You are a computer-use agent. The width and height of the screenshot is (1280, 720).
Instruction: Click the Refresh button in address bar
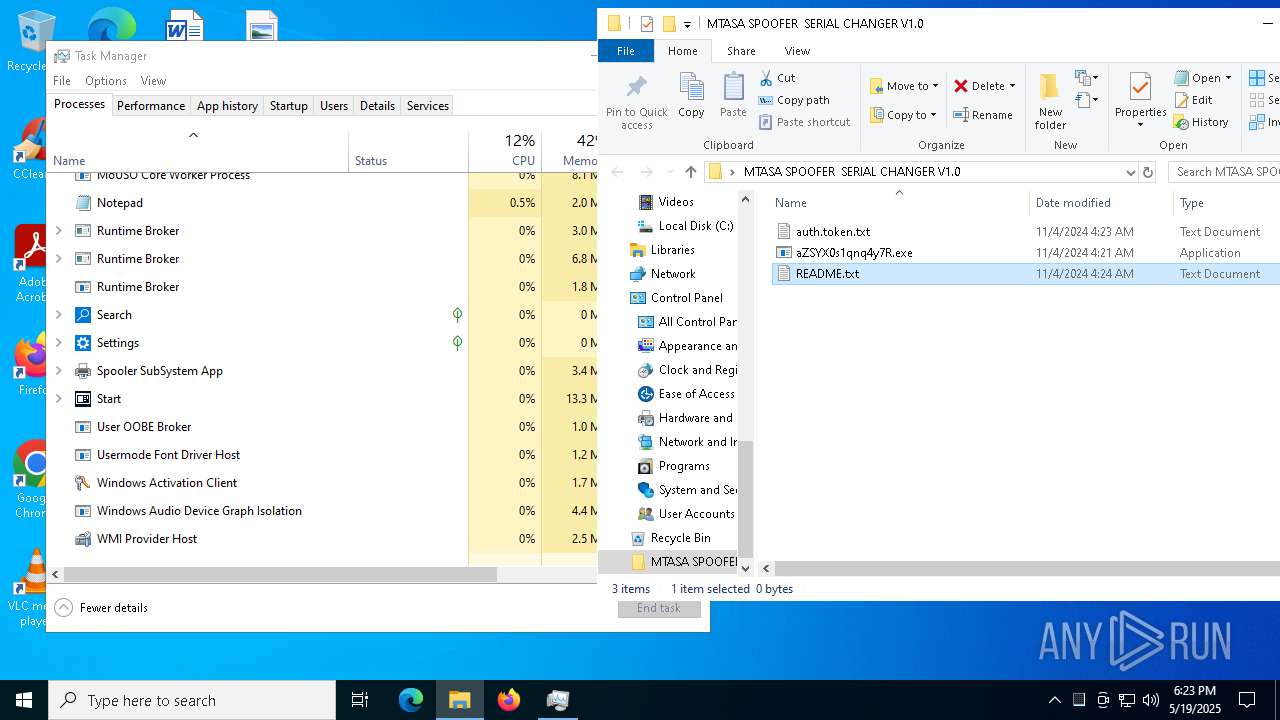click(1148, 172)
